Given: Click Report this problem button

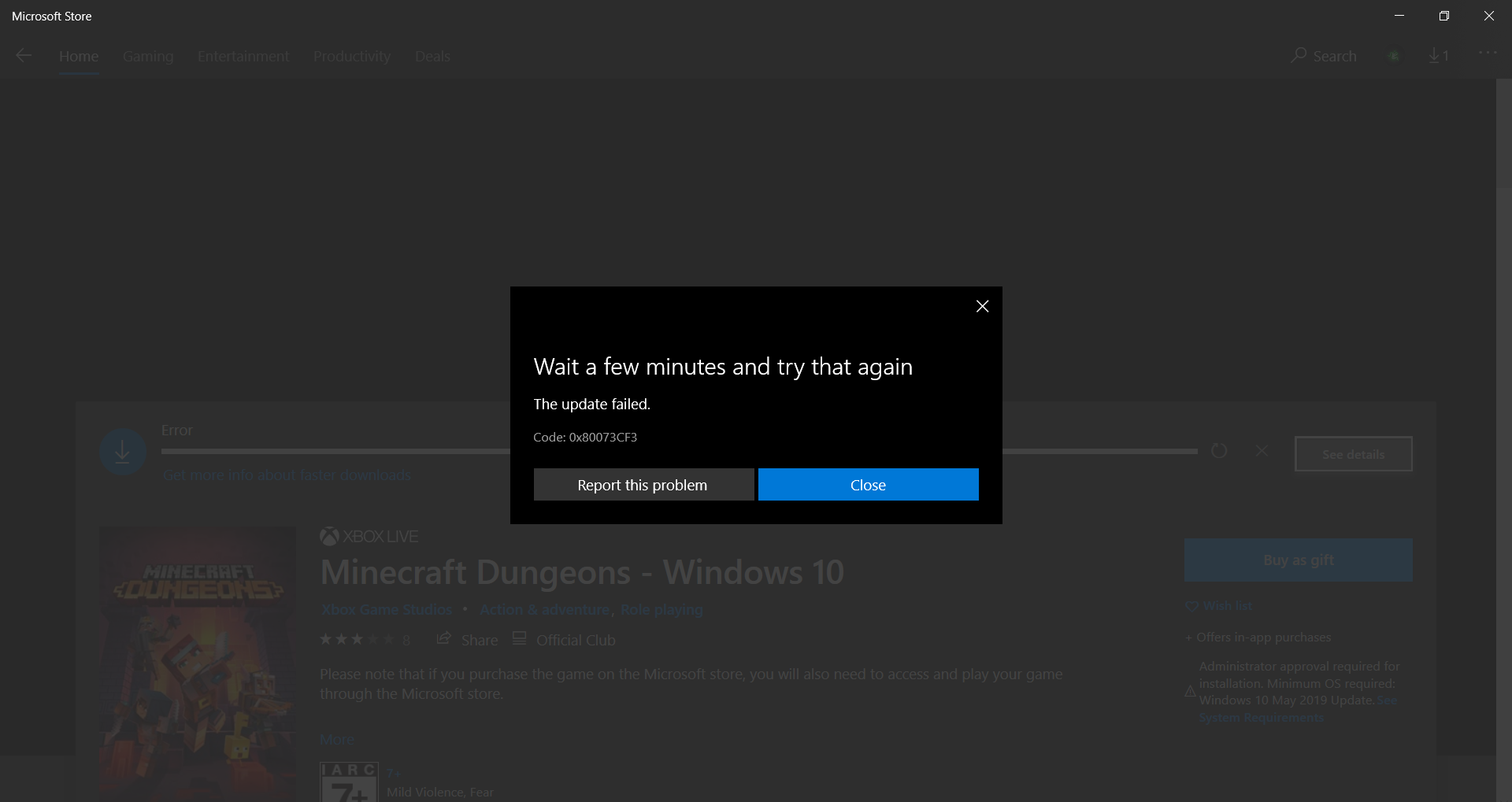Looking at the screenshot, I should coord(643,485).
